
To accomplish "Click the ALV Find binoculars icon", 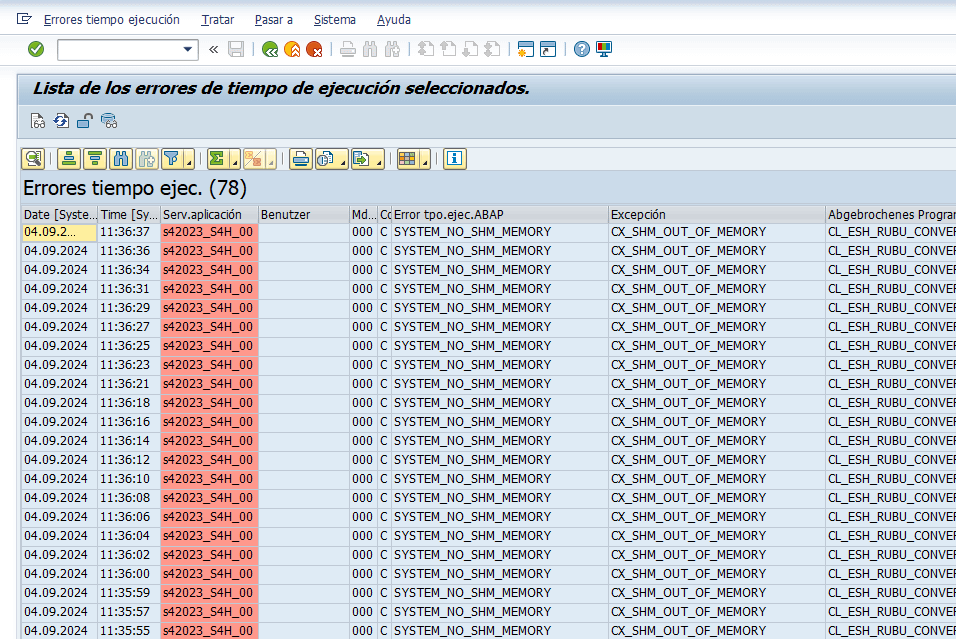I will pos(121,158).
